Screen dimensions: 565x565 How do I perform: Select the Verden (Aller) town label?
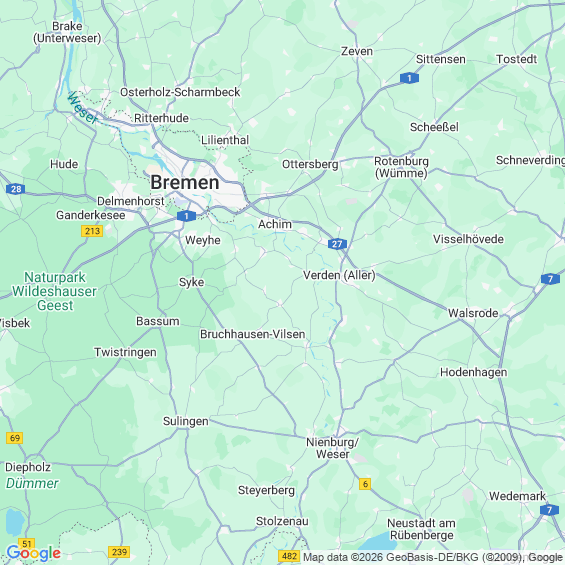click(339, 275)
